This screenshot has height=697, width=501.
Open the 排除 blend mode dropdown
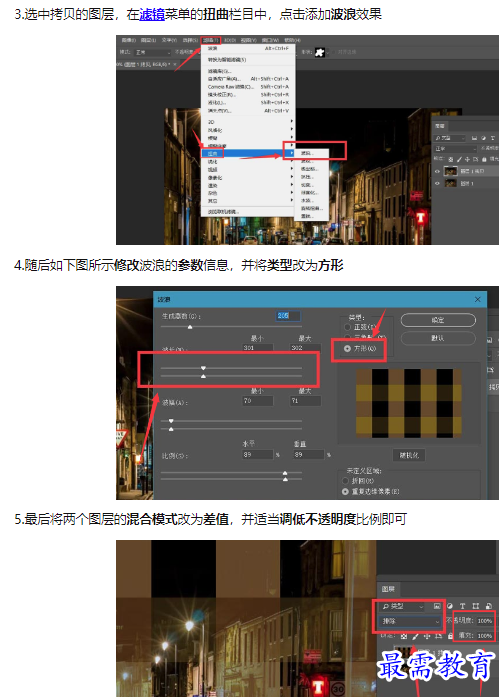[409, 621]
